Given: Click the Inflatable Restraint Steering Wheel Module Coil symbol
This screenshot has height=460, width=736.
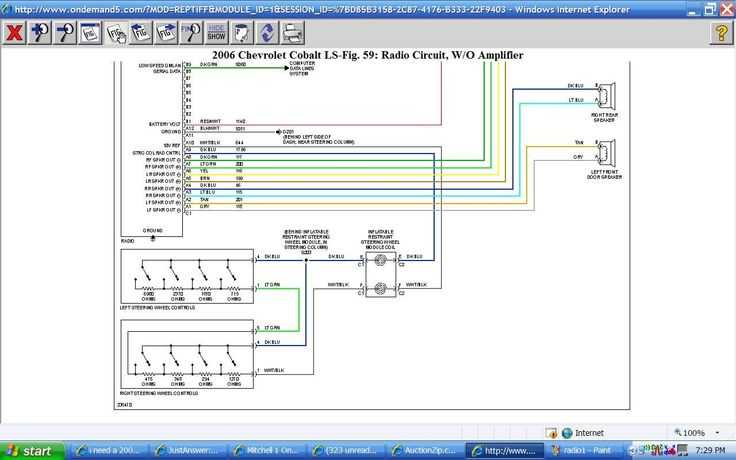Looking at the screenshot, I should point(380,274).
